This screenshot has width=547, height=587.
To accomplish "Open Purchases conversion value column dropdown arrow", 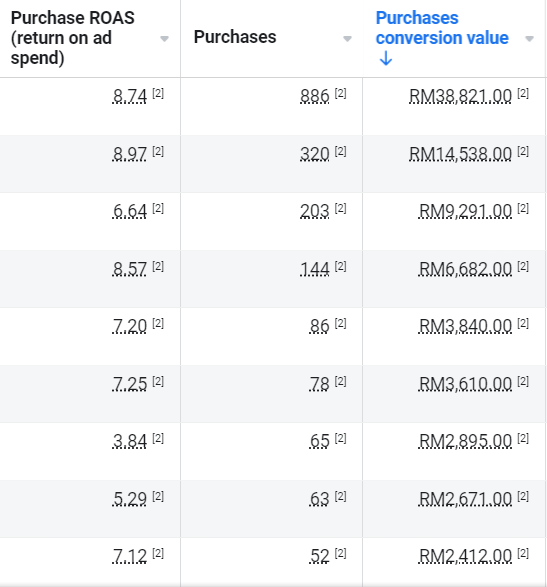I will tap(529, 39).
